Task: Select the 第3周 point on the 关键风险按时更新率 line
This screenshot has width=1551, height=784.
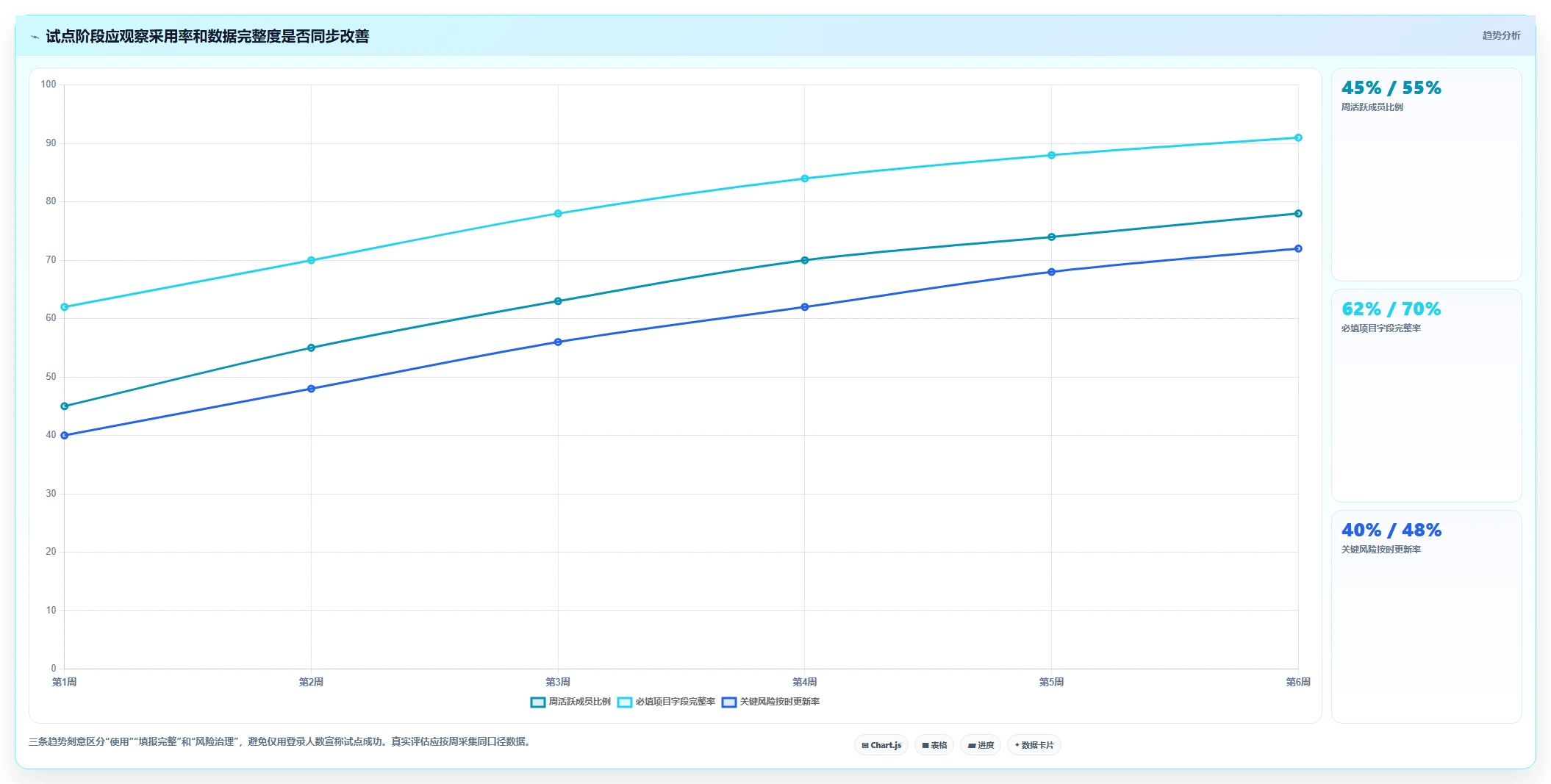Action: pyautogui.click(x=558, y=342)
